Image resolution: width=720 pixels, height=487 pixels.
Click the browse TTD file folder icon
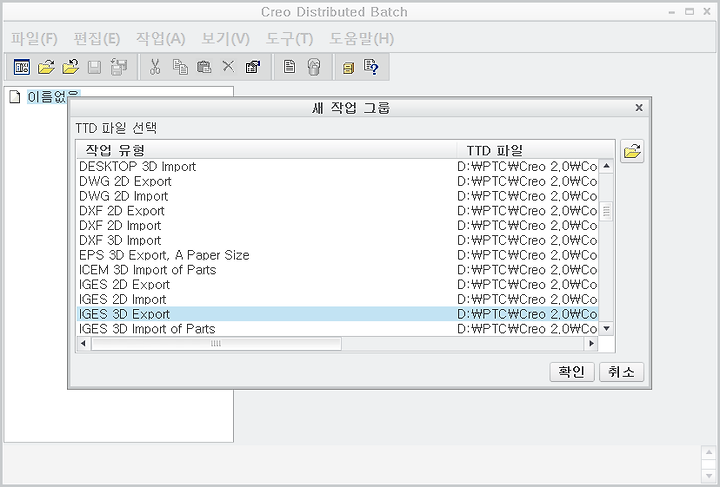point(632,151)
